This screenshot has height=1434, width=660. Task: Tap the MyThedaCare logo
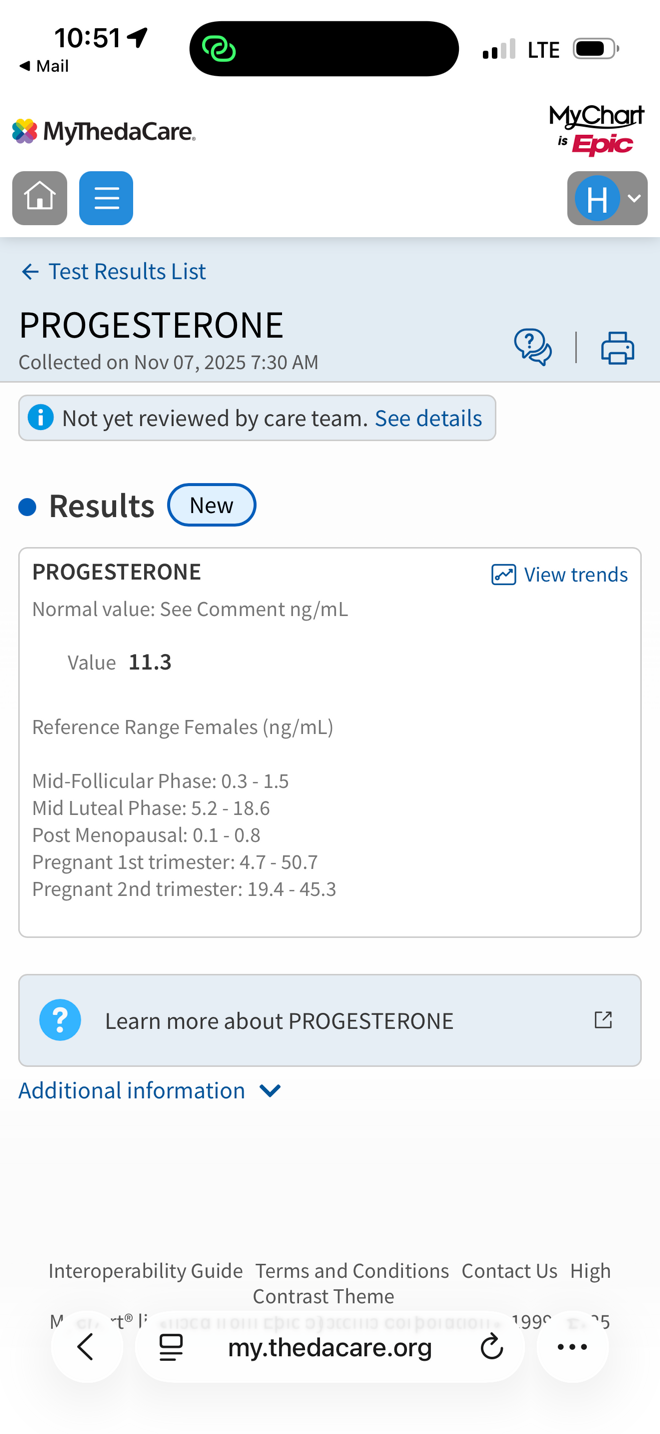(x=104, y=131)
